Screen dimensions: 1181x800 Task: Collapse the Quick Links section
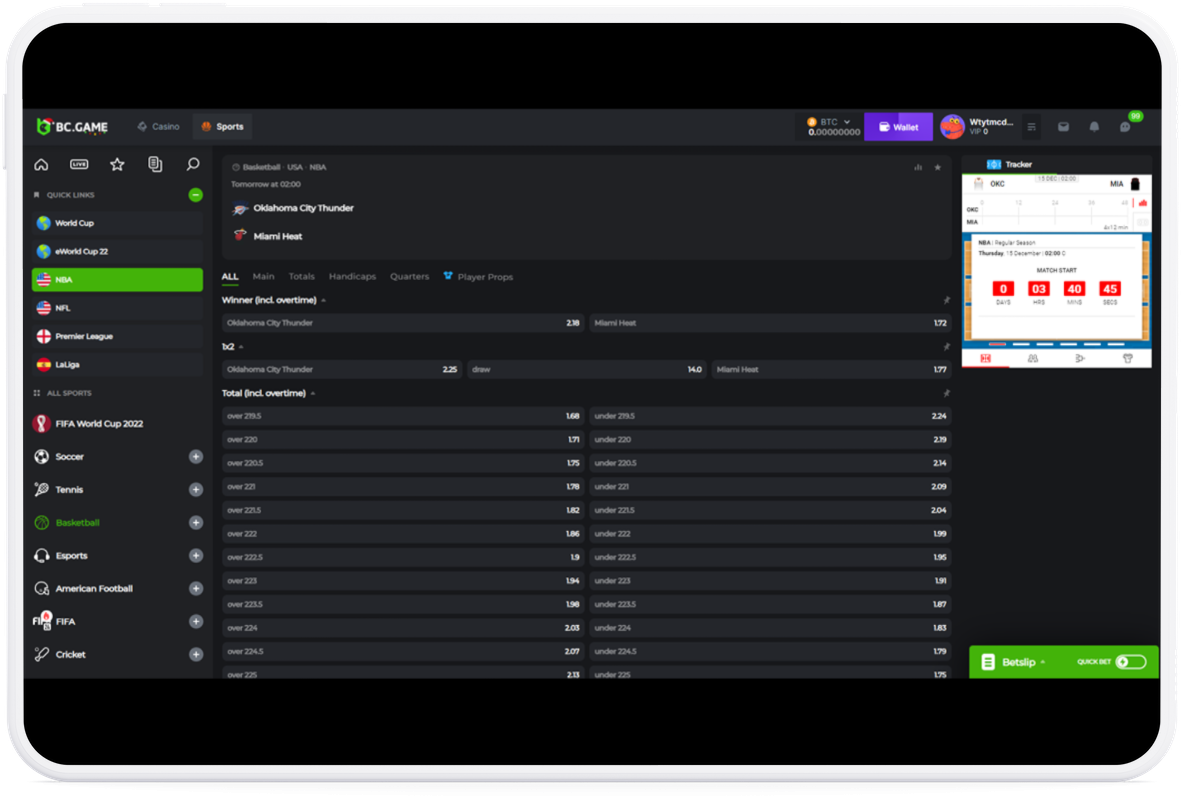coord(196,195)
